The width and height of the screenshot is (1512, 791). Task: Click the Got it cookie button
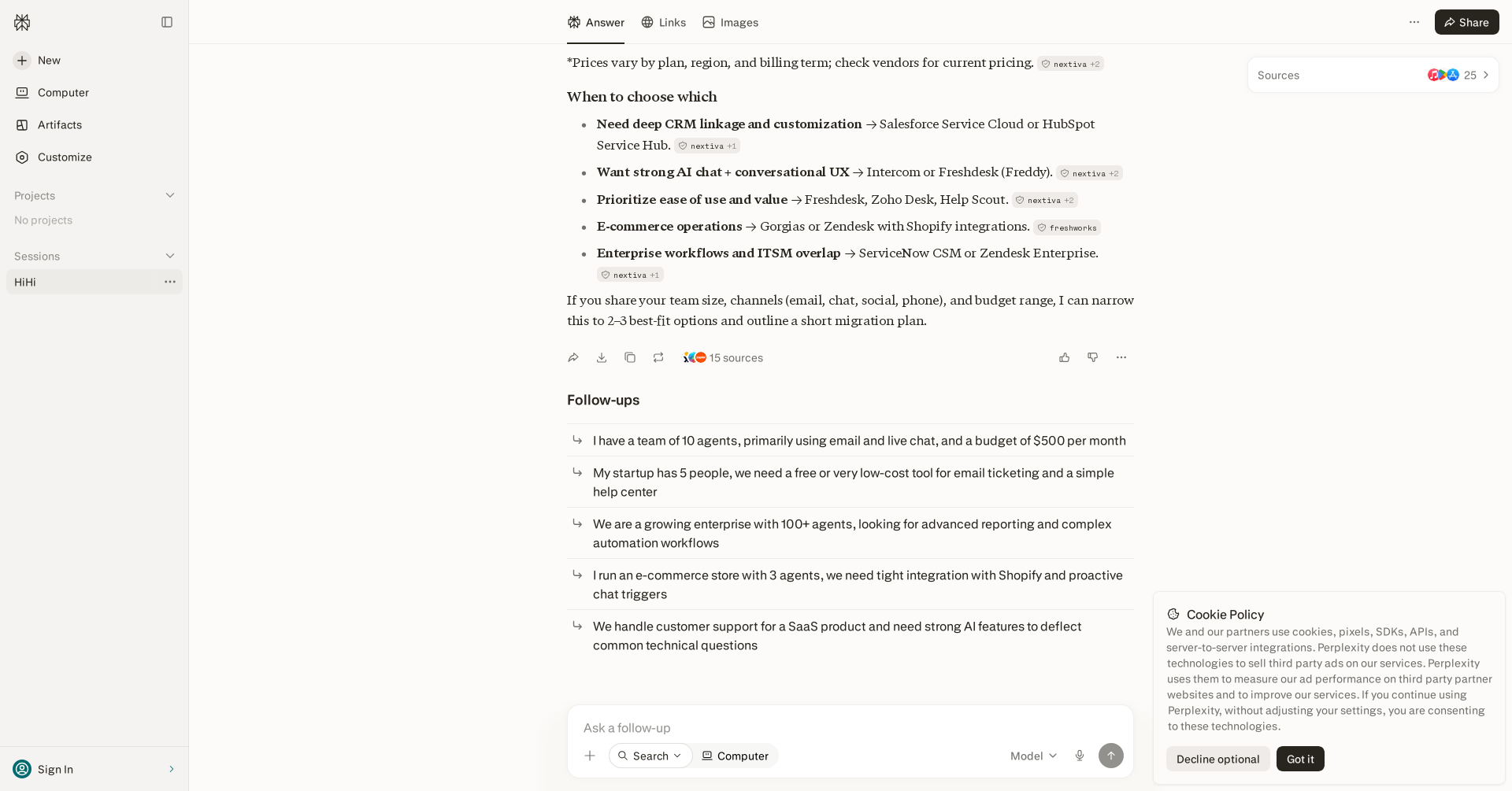[1300, 759]
